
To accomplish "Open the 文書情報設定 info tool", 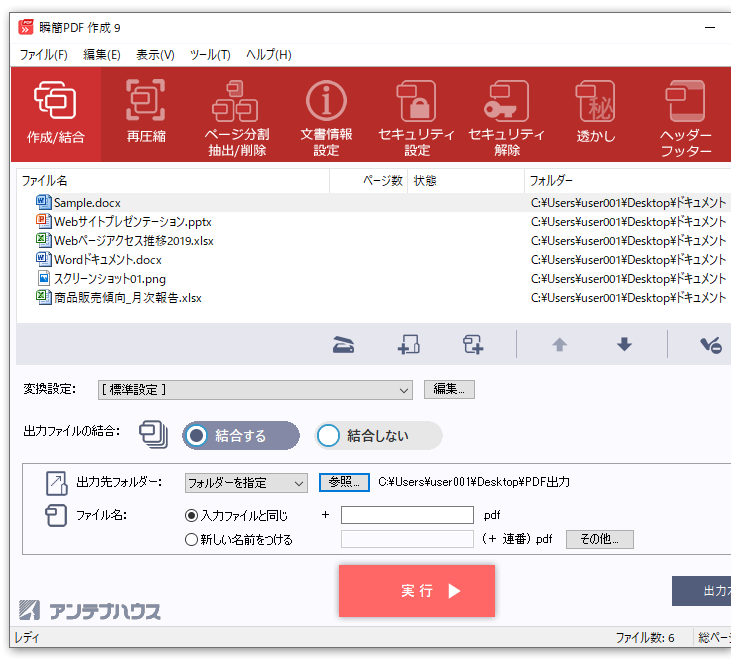I will pyautogui.click(x=326, y=115).
